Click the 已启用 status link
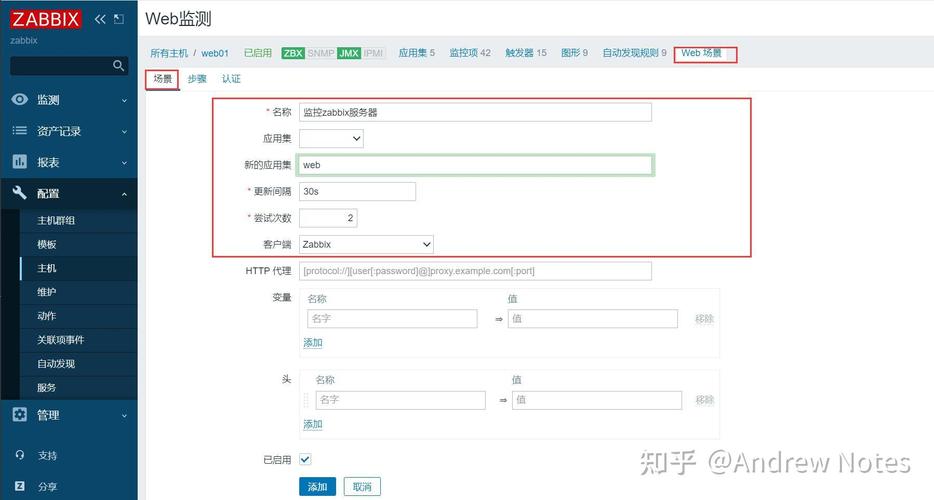Image resolution: width=934 pixels, height=500 pixels. click(258, 53)
